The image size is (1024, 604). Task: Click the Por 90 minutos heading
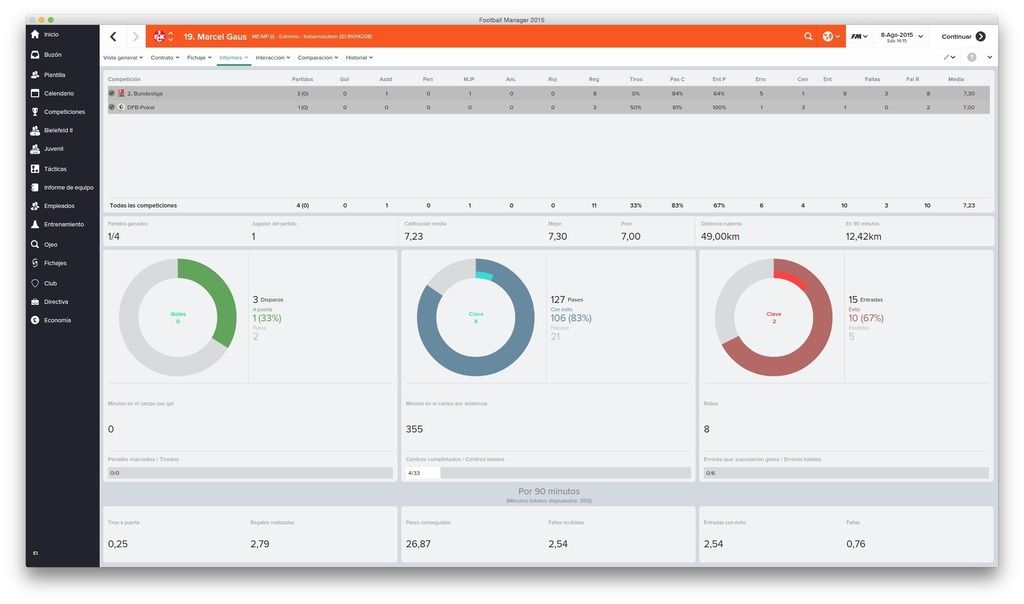(x=549, y=491)
